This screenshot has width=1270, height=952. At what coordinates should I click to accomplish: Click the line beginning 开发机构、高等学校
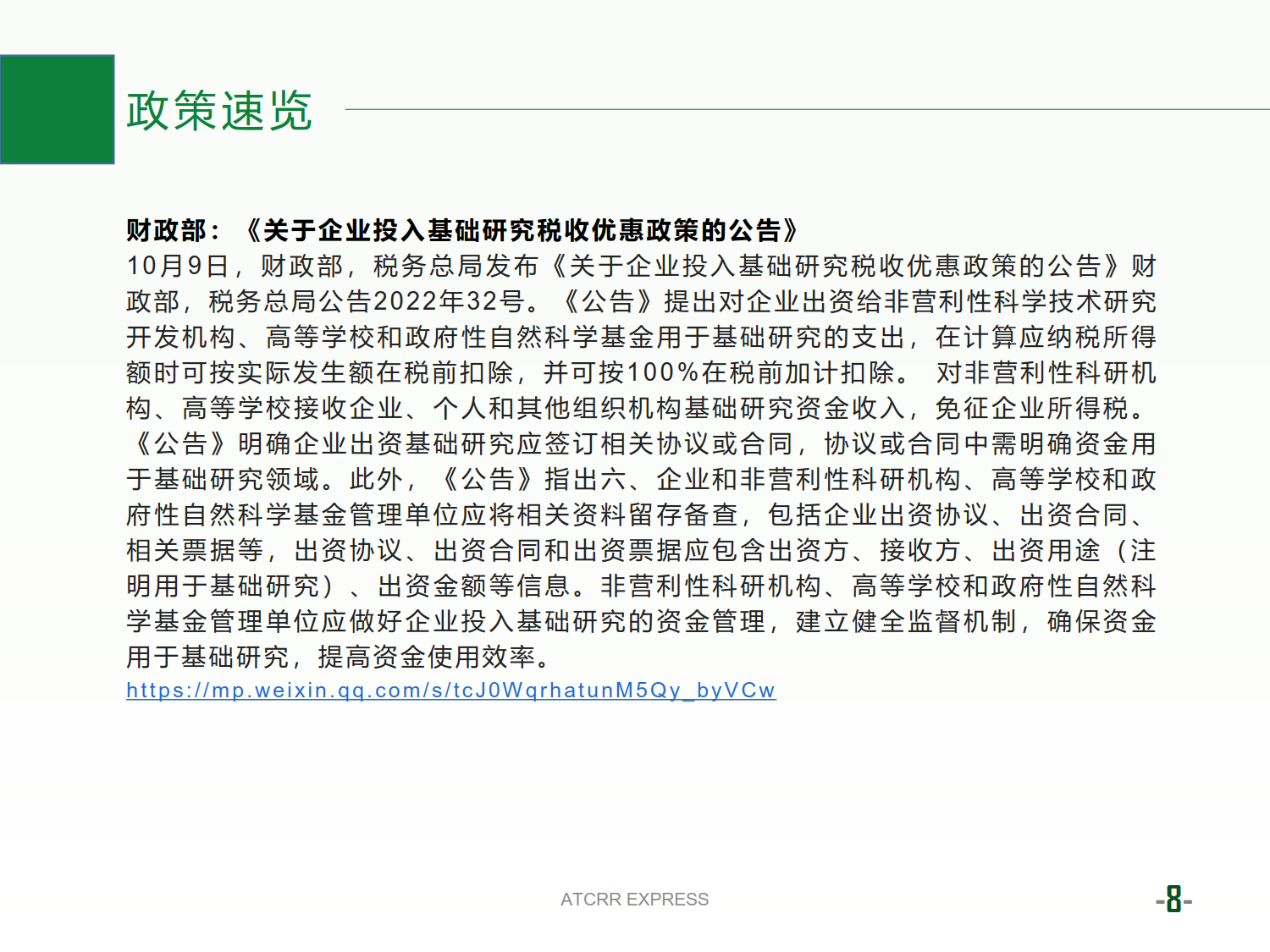pyautogui.click(x=642, y=338)
